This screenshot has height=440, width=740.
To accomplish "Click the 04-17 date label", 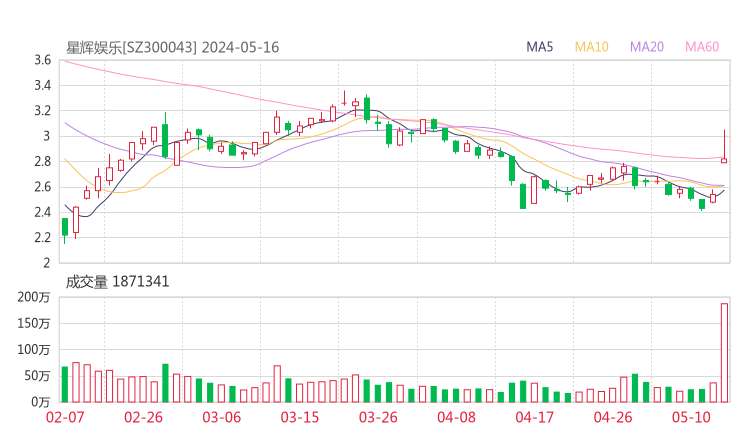I will (x=535, y=417).
